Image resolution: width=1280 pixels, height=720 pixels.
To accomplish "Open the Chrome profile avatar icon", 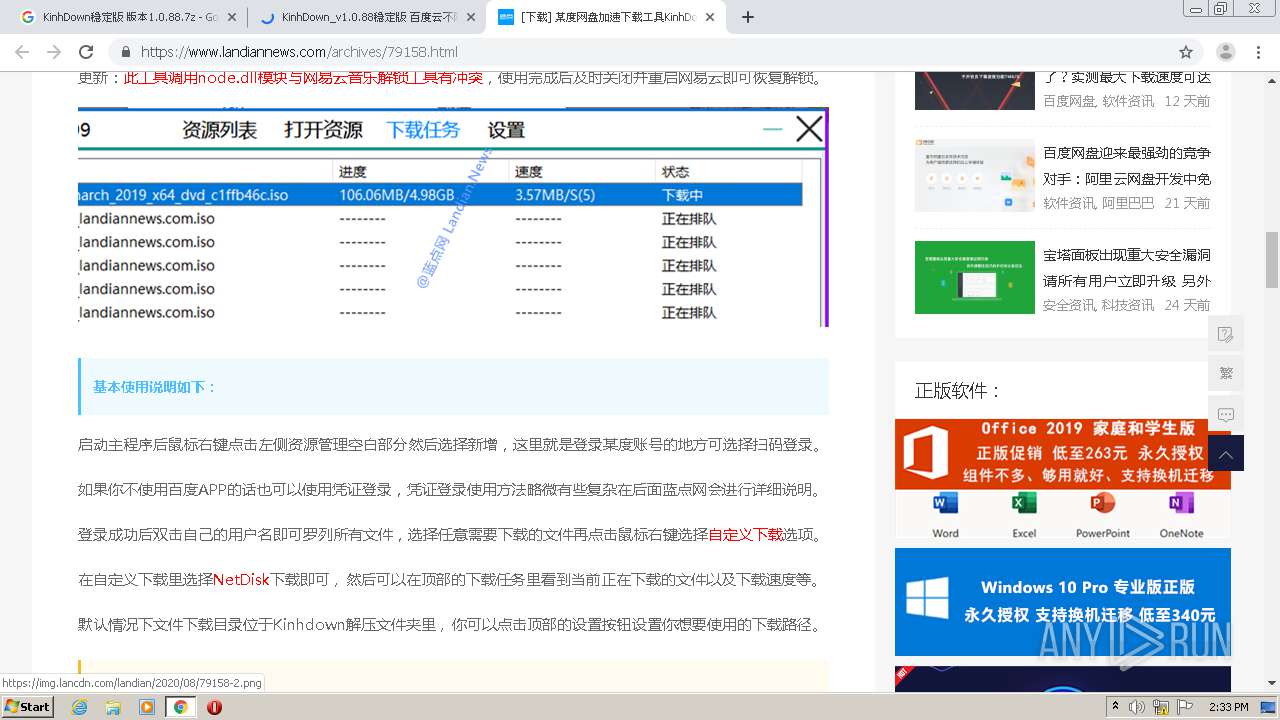I will (x=1225, y=52).
